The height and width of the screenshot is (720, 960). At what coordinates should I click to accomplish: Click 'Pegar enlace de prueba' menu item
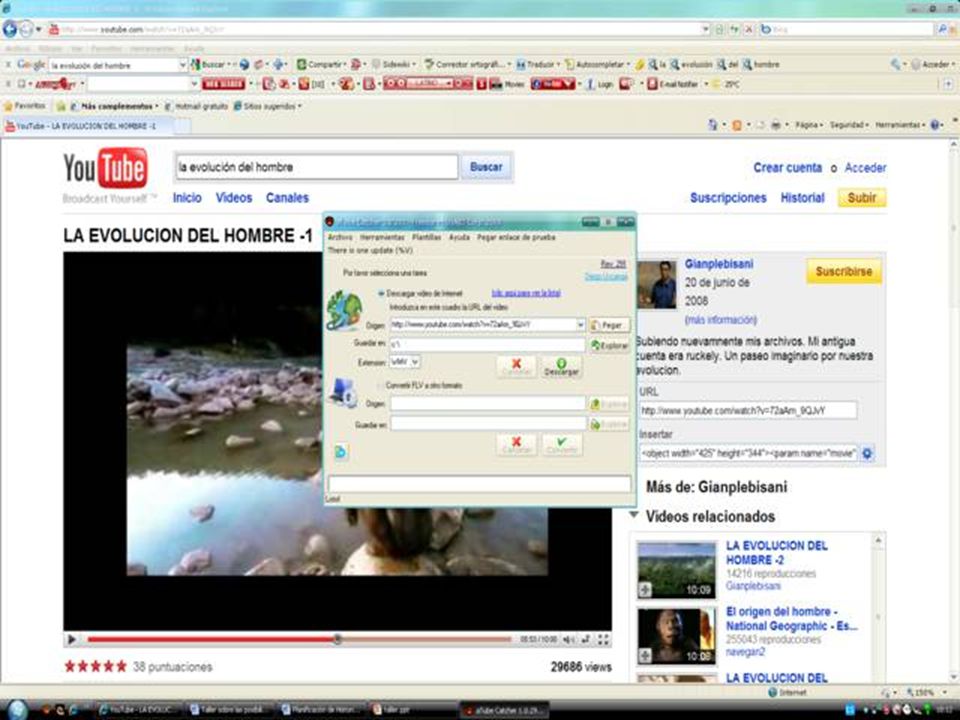coord(516,237)
